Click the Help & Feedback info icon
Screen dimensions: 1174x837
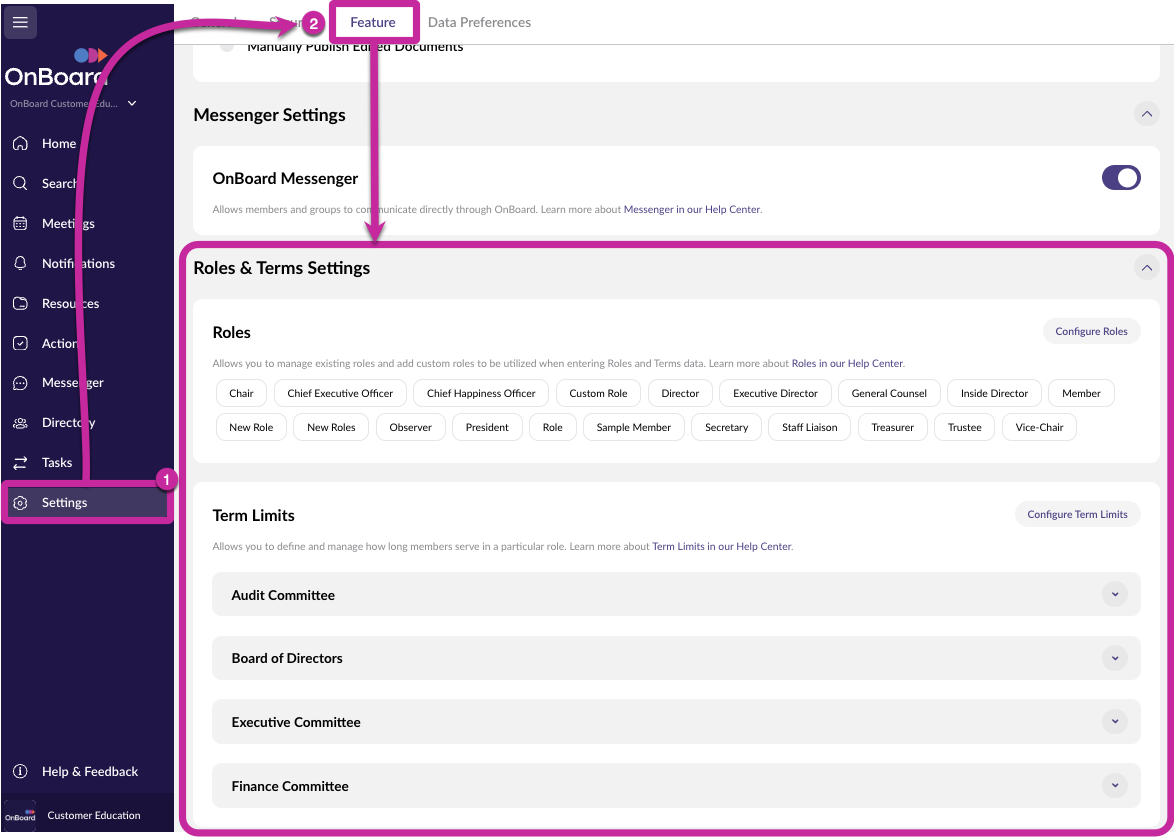(20, 772)
